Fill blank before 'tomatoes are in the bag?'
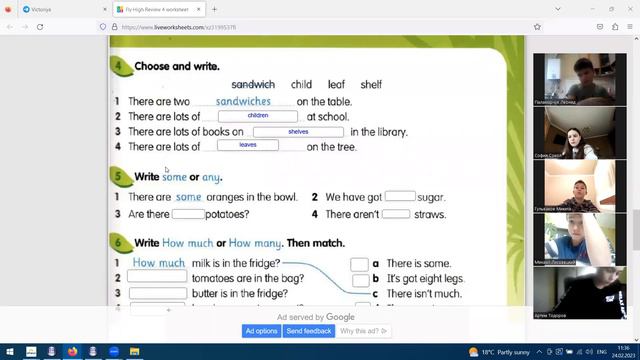640x360 pixels. pos(157,276)
